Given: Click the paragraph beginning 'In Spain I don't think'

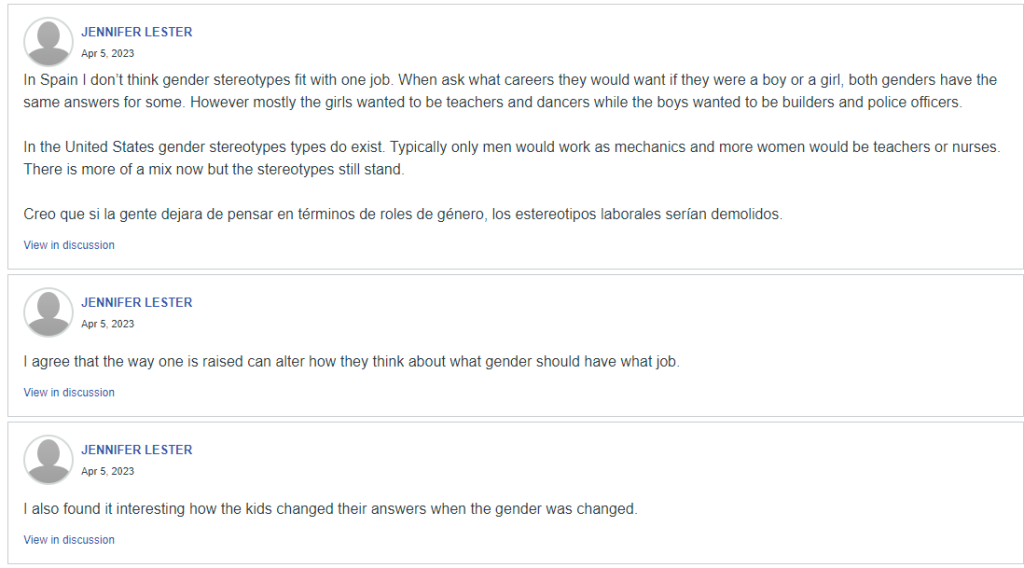Looking at the screenshot, I should click(510, 91).
